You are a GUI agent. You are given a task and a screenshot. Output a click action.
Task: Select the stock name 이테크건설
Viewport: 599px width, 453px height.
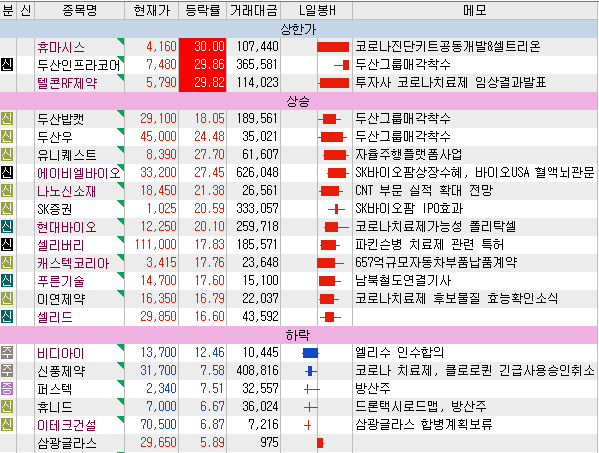tap(66, 425)
